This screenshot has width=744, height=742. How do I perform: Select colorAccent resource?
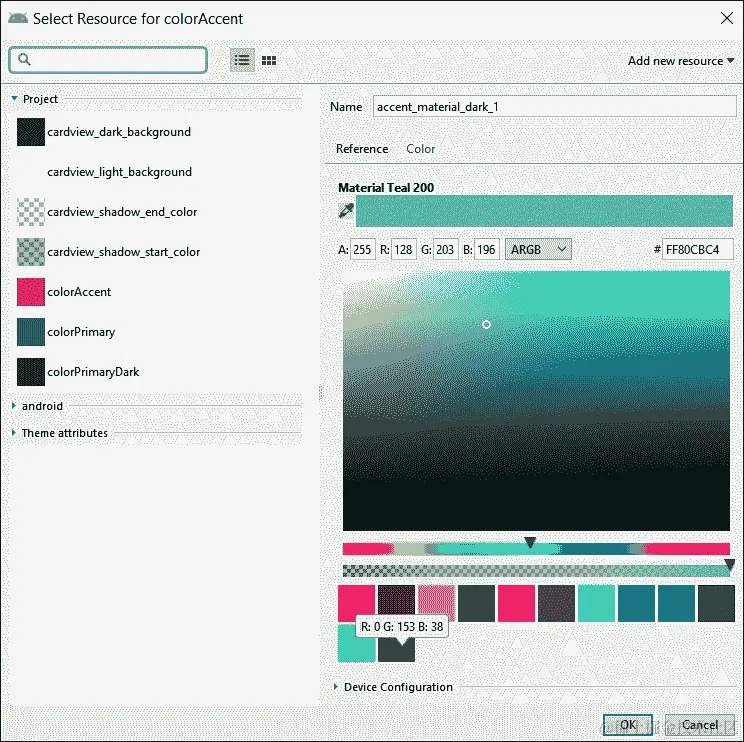pos(64,292)
